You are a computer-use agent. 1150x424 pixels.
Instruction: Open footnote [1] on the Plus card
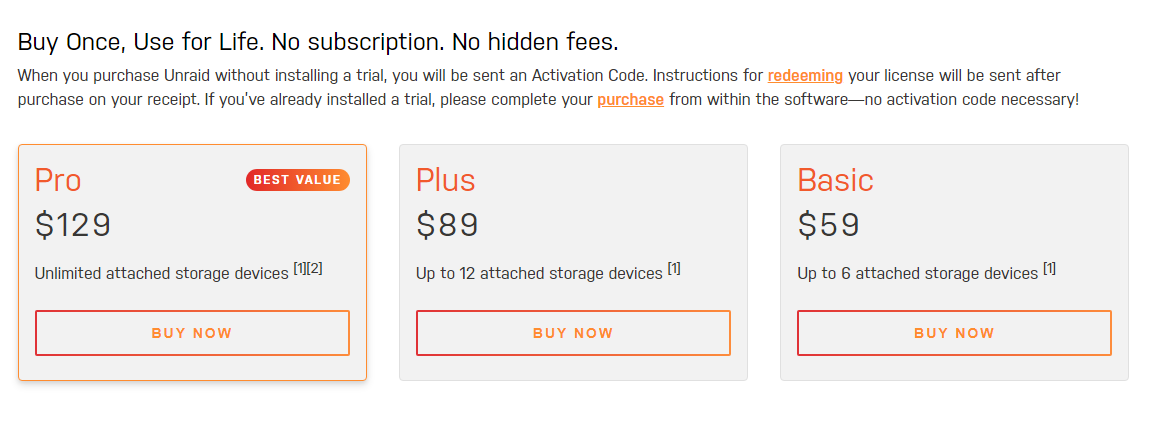tap(674, 268)
